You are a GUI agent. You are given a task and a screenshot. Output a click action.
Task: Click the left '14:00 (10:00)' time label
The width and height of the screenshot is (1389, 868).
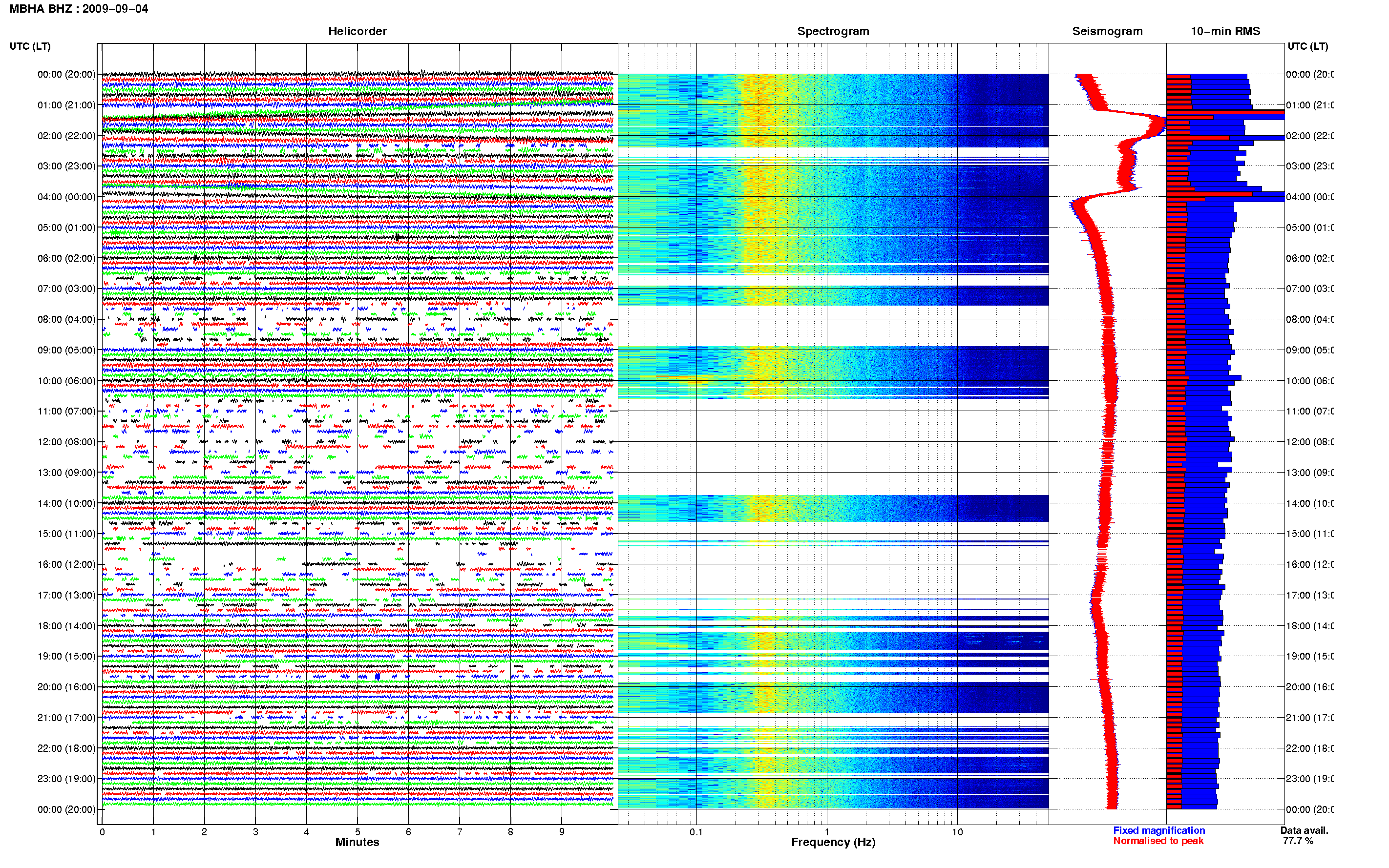pos(66,503)
